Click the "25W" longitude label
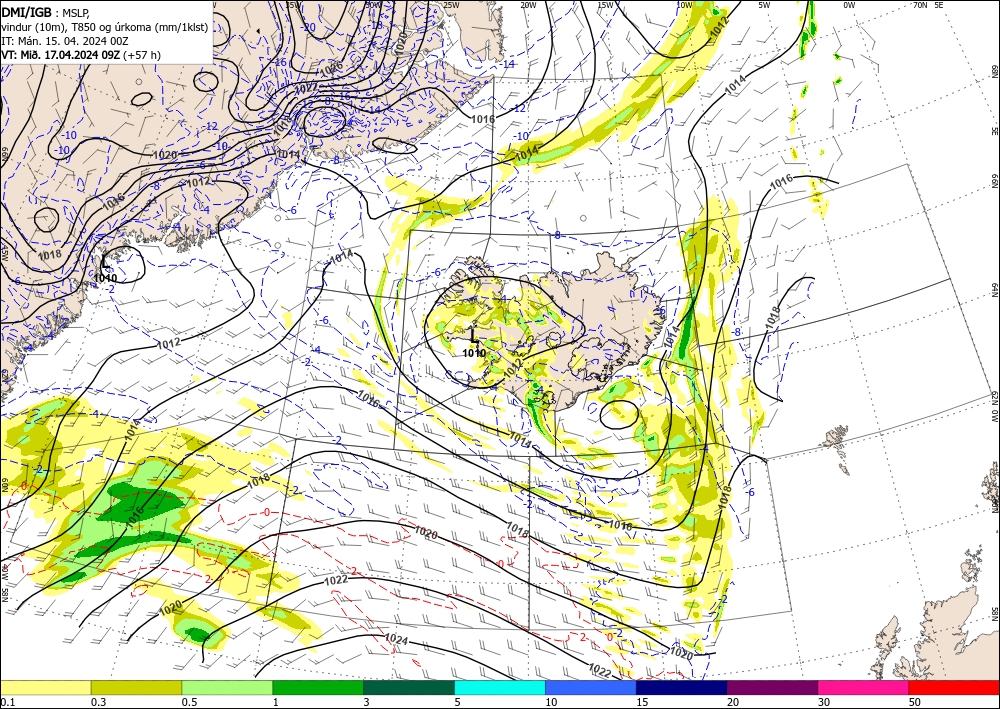The height and width of the screenshot is (709, 1000). (451, 5)
